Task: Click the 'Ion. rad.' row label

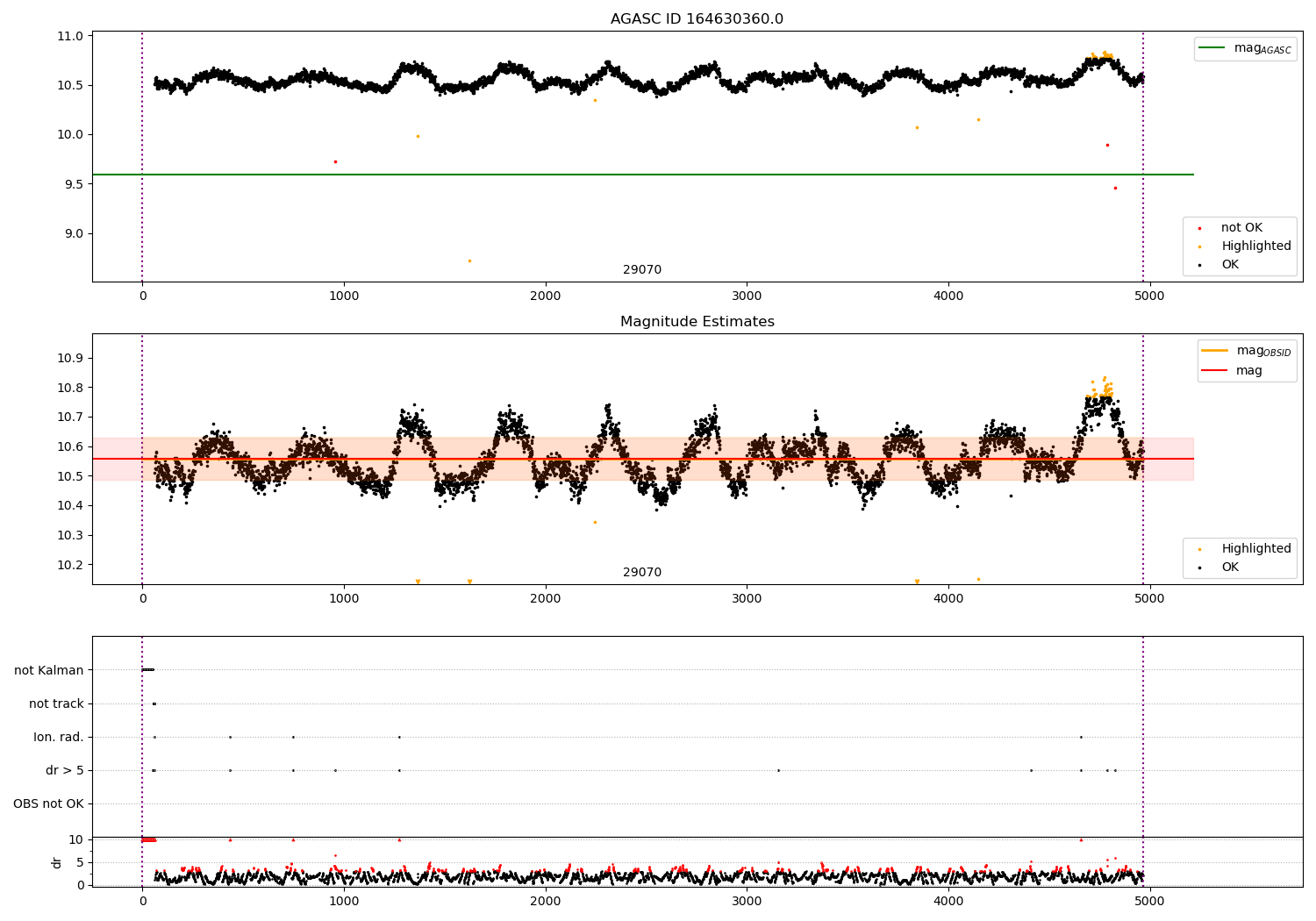Action: coord(58,737)
